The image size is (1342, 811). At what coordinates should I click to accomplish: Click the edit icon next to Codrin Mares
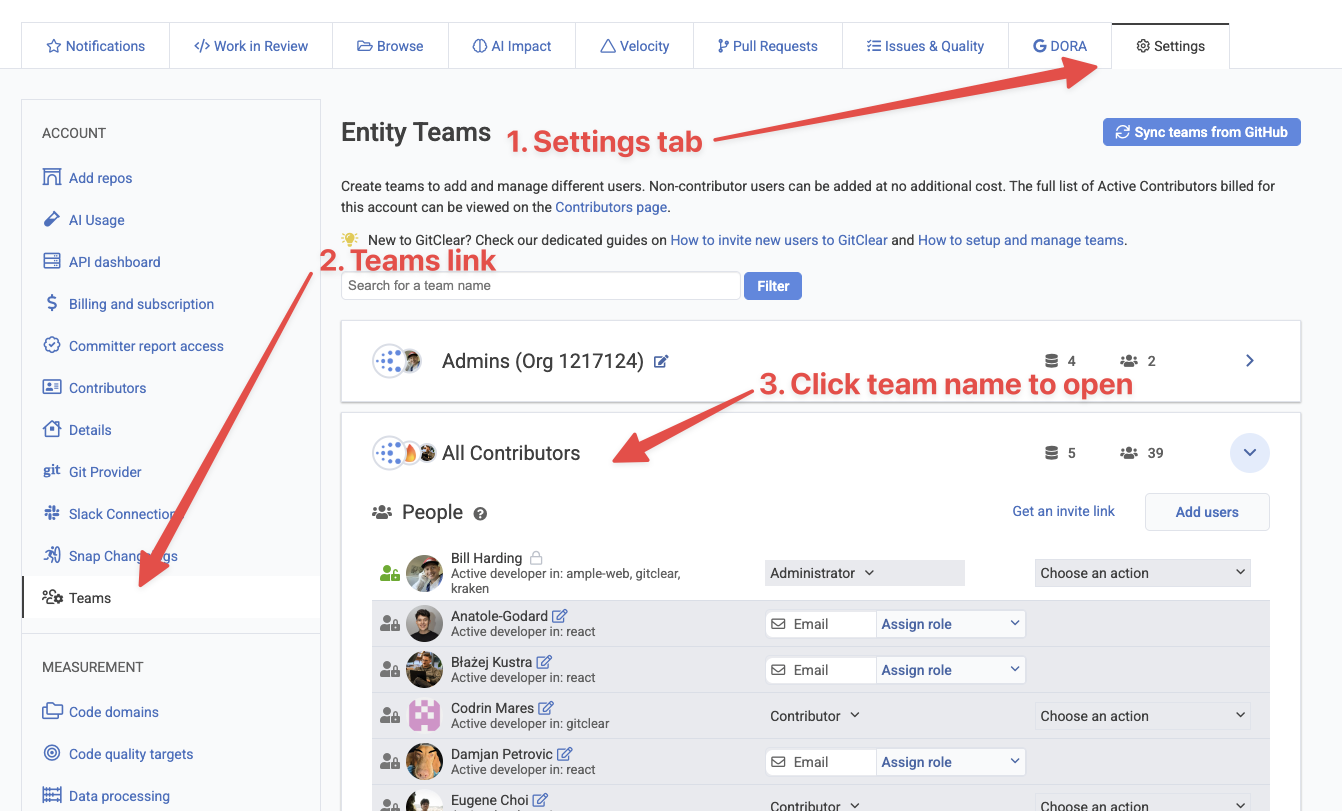(x=546, y=708)
